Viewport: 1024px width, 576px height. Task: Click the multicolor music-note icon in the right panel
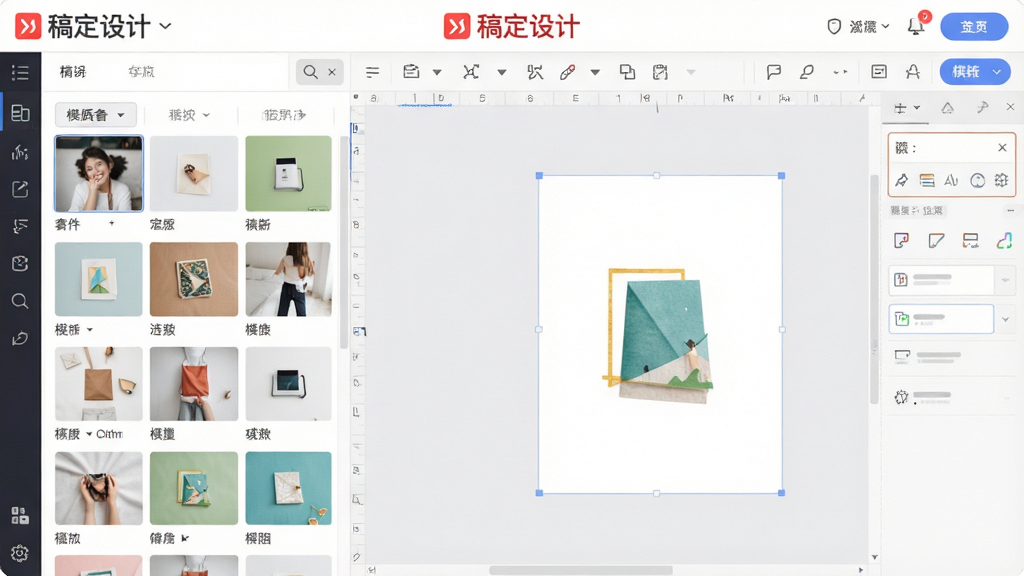coord(1004,241)
